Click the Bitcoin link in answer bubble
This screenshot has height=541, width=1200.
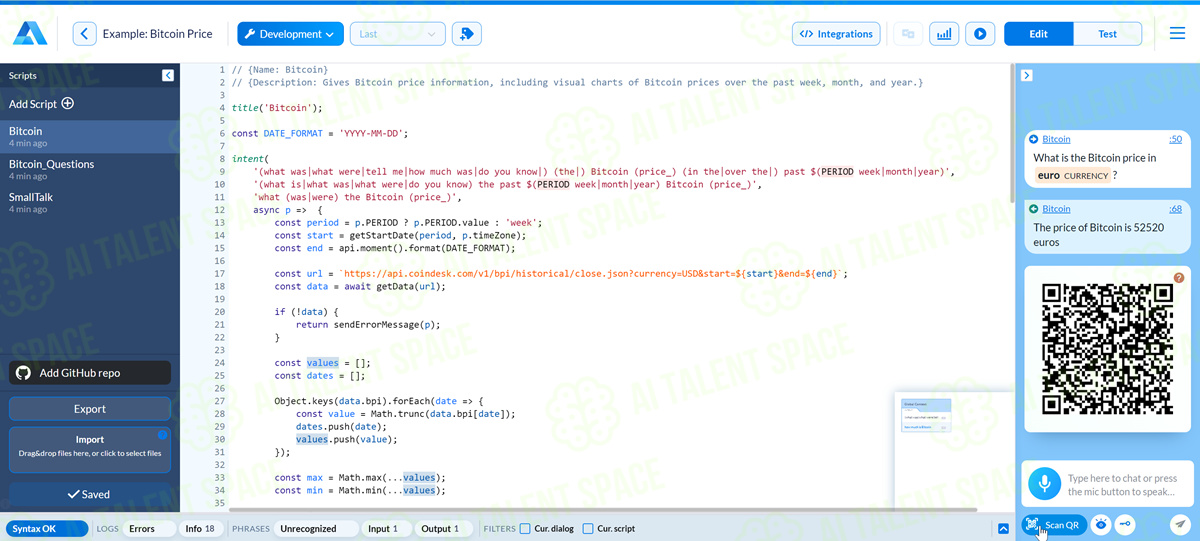(1056, 209)
